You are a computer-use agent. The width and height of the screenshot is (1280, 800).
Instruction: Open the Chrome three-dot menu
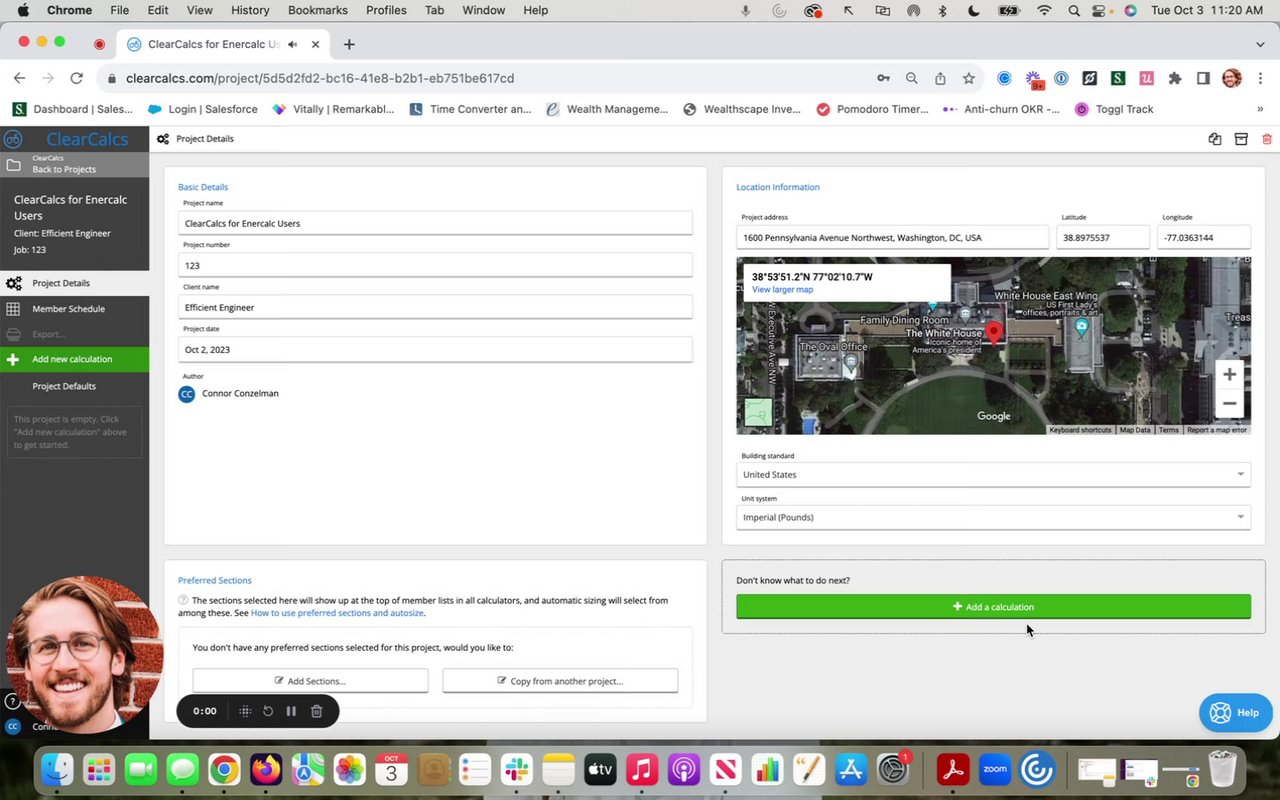tap(1260, 78)
